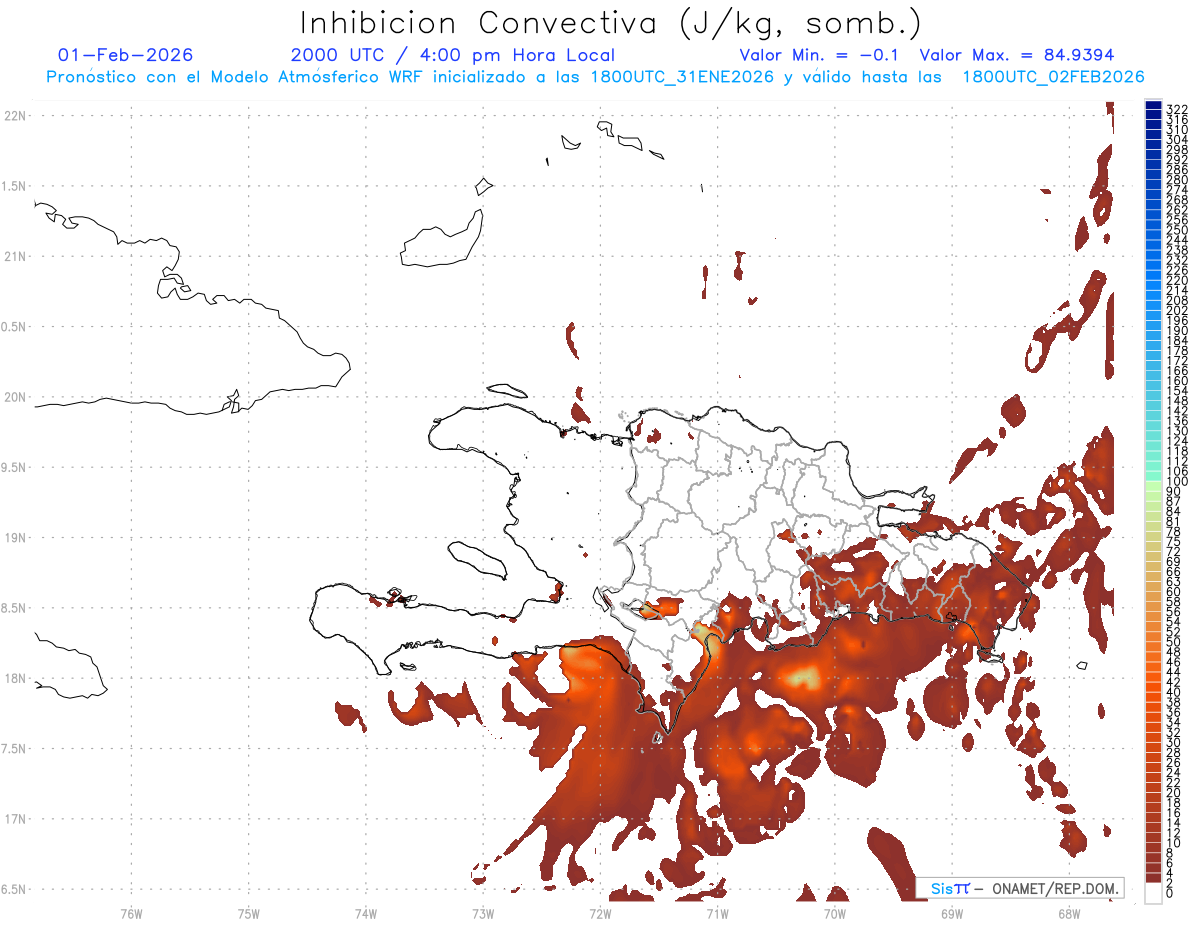Click the pale green colorbar swatch beside 100

(1154, 486)
